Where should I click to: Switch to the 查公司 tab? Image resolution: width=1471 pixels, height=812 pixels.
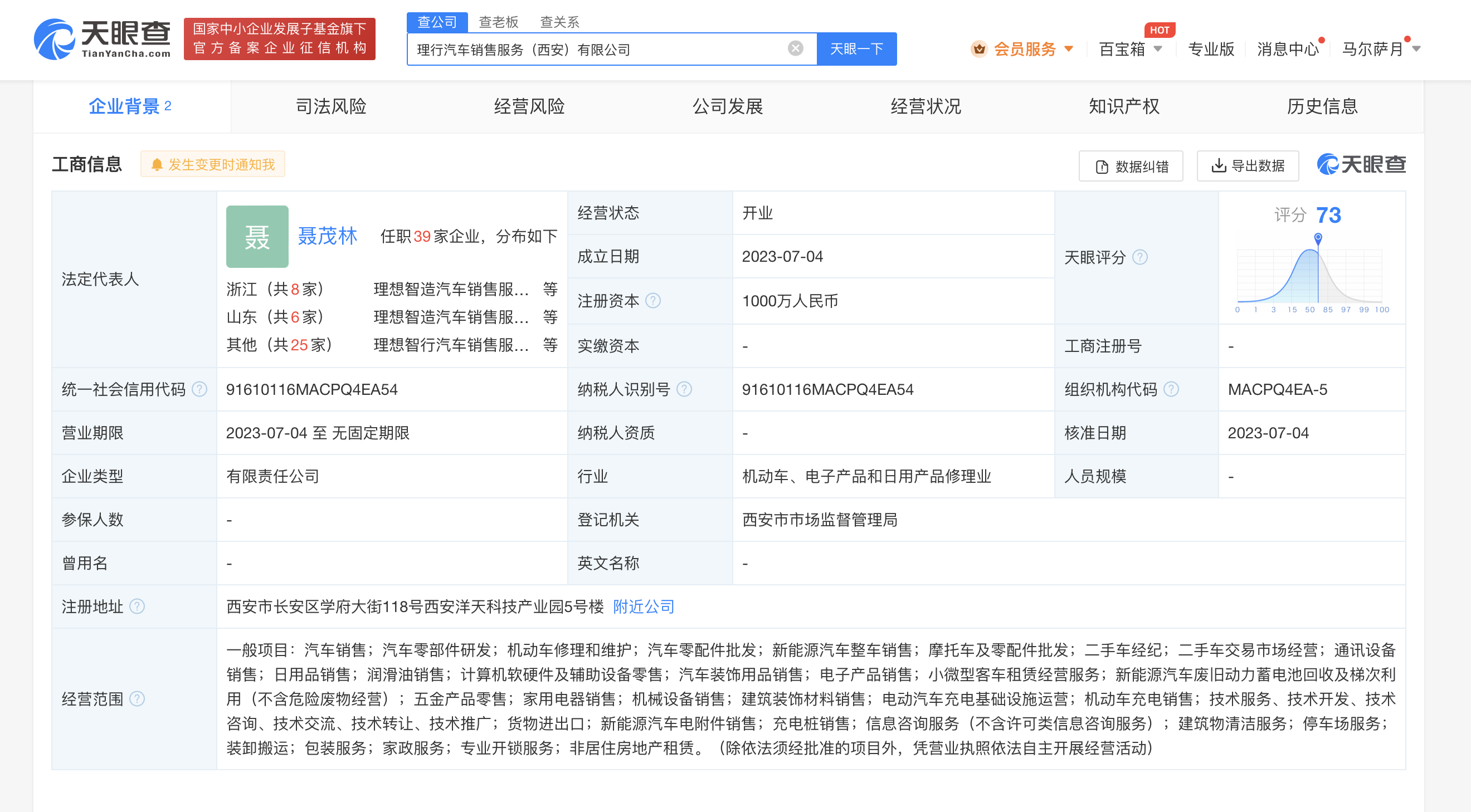coord(437,22)
